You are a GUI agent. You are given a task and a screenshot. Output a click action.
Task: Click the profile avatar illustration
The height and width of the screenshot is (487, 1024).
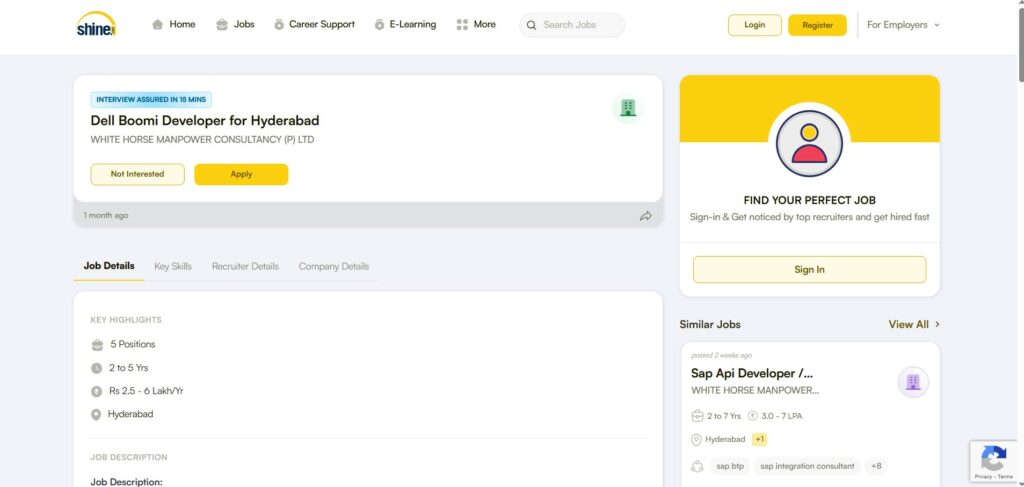point(809,143)
